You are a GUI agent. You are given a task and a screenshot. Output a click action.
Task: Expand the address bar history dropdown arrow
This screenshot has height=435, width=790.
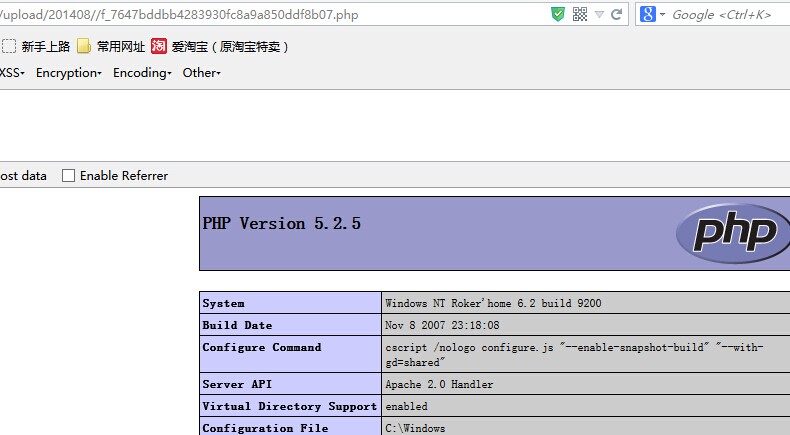click(599, 15)
